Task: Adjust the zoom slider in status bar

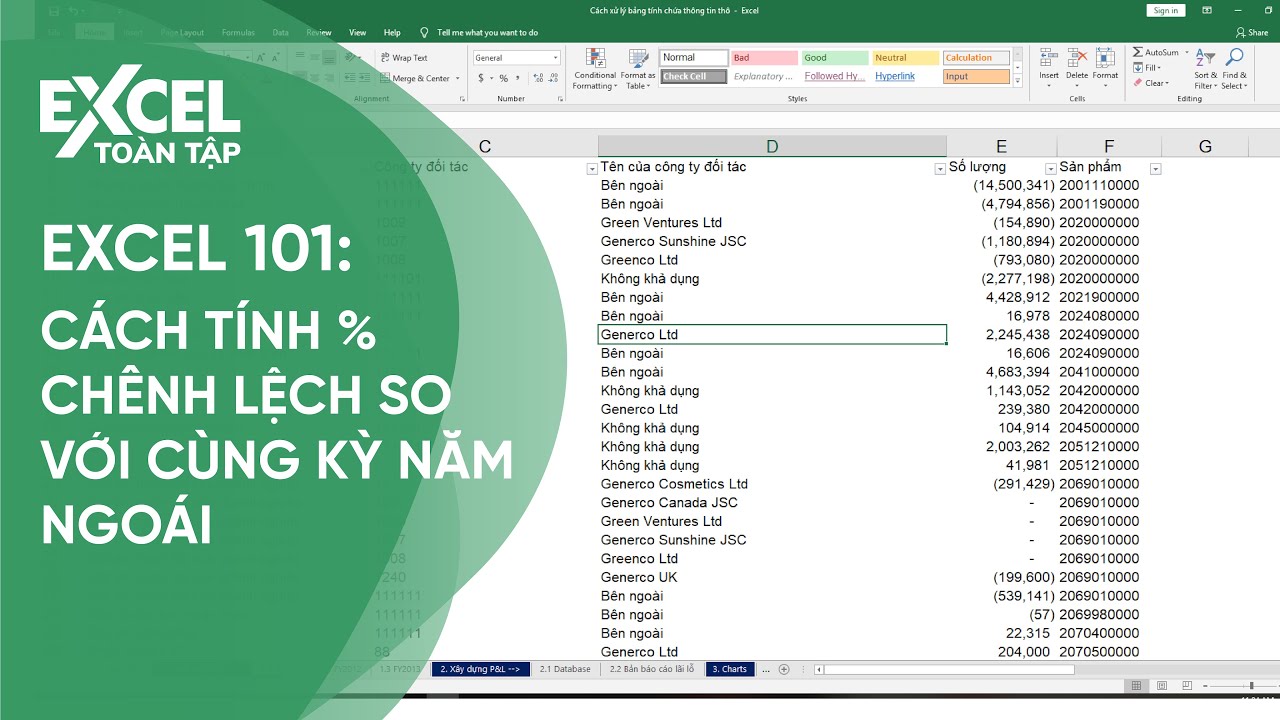Action: [x=1250, y=686]
